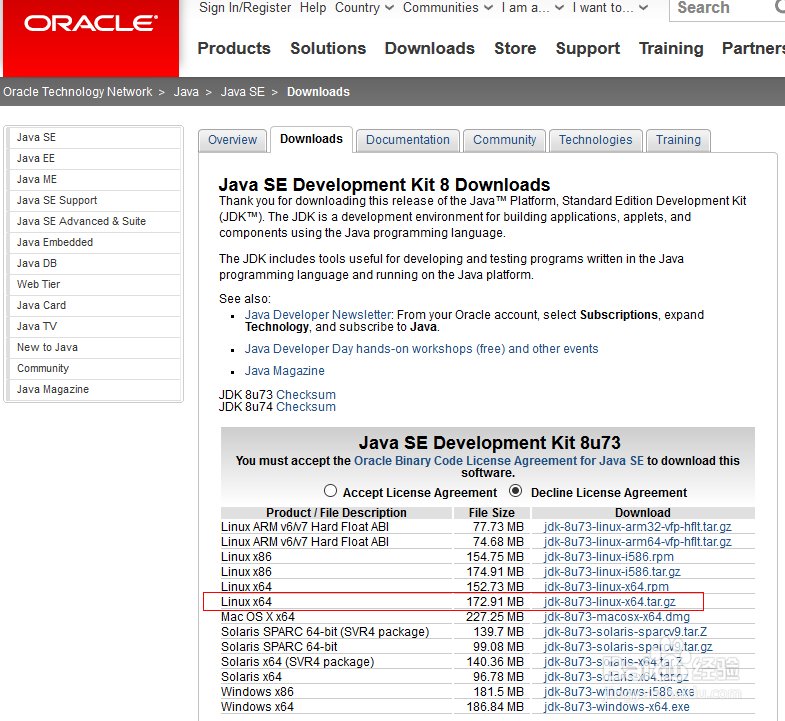Open Java Developer Newsletter link
This screenshot has width=785, height=721.
click(318, 314)
